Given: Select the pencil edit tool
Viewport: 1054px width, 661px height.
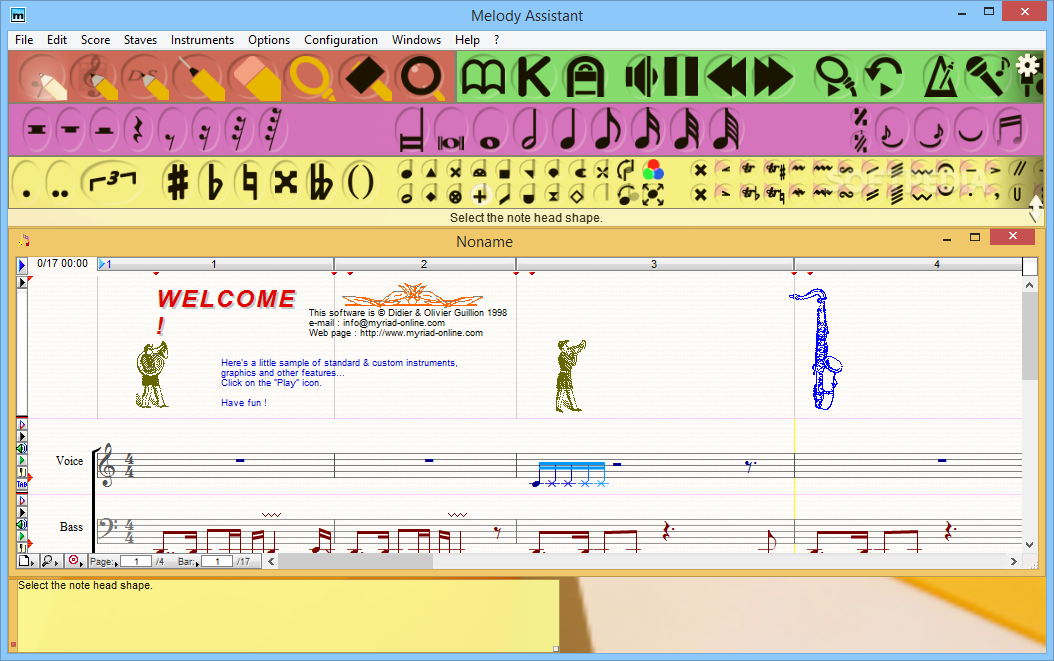Looking at the screenshot, I should tap(44, 78).
